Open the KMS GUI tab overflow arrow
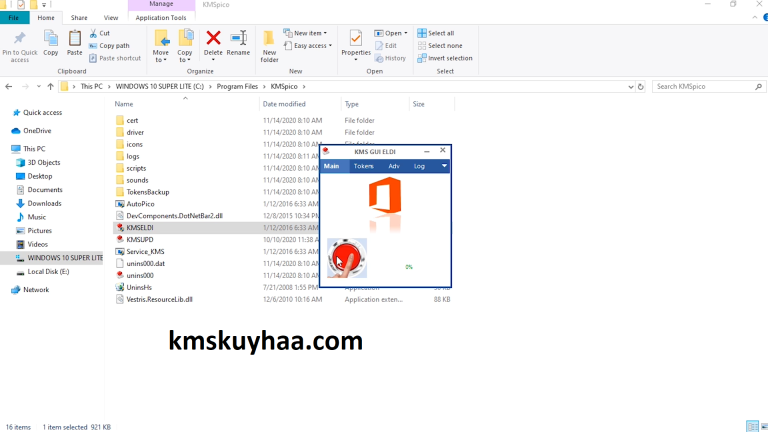 coord(444,166)
